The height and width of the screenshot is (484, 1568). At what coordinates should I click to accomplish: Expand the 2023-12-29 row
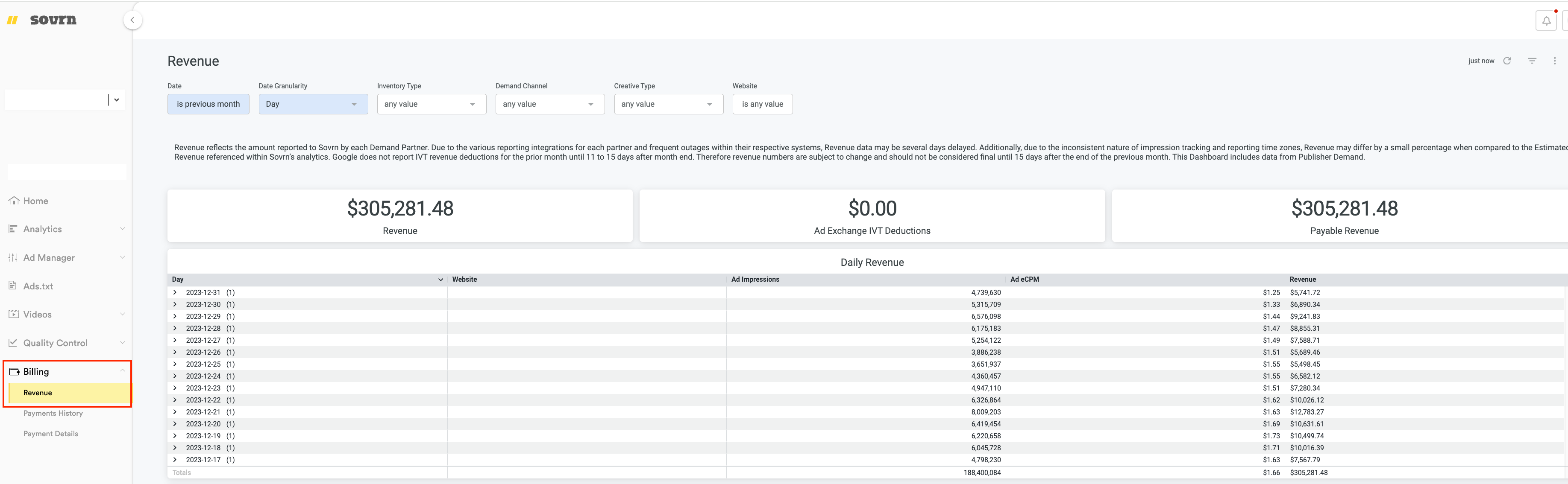pyautogui.click(x=175, y=316)
